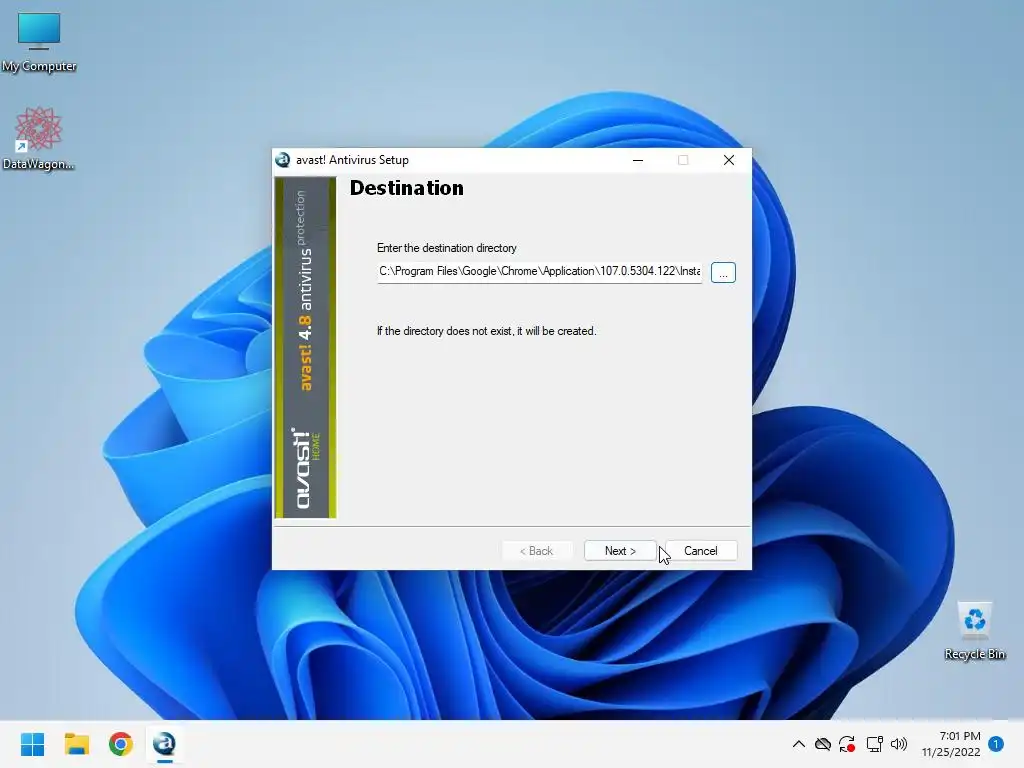The width and height of the screenshot is (1024, 768).
Task: Open the browse (...) directory button
Action: pos(723,272)
